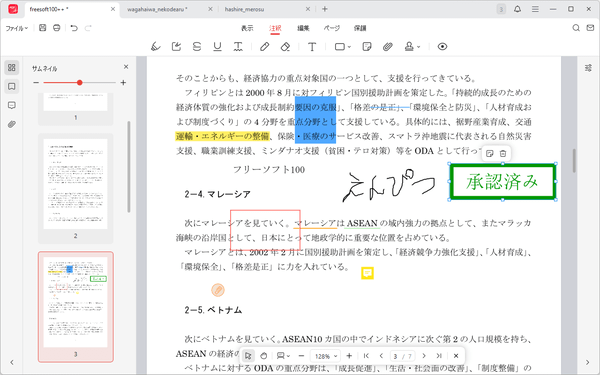The image size is (600, 375).
Task: Close the floating bottom toolbar
Action: (456, 356)
